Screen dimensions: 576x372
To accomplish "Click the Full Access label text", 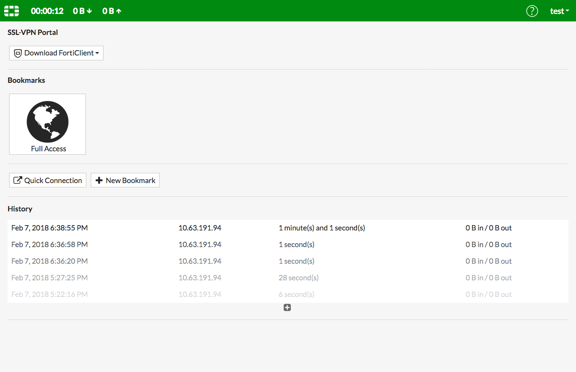I will [x=48, y=149].
